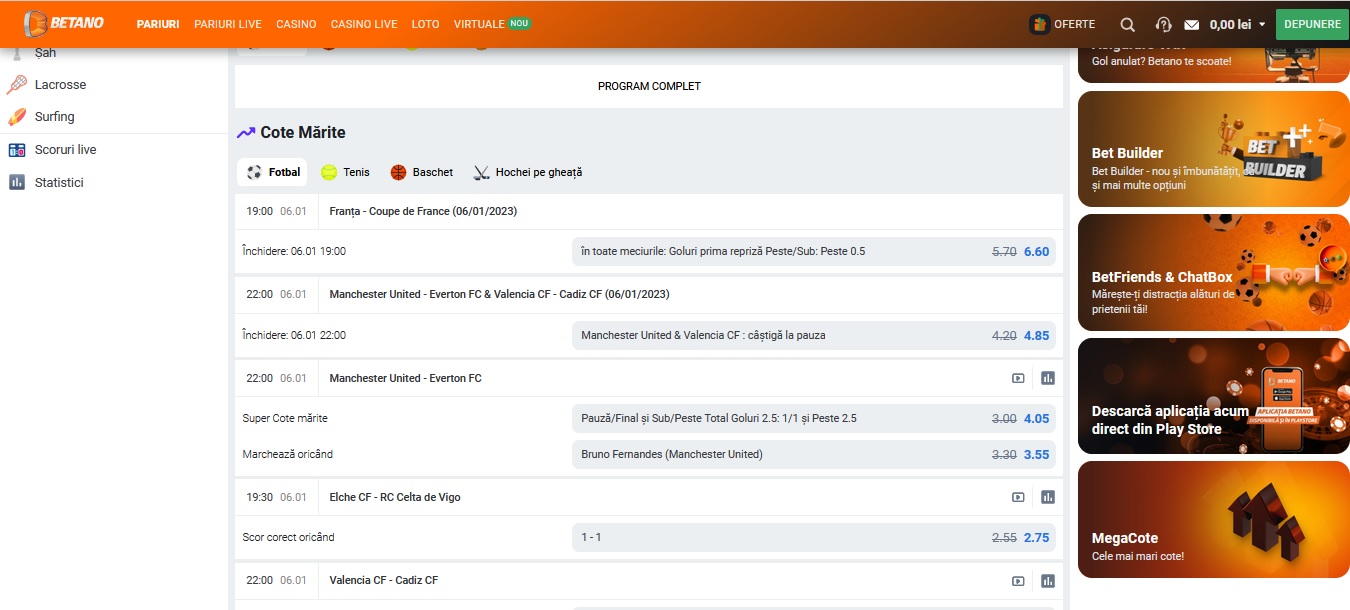Switch to the Baschet tab
Image resolution: width=1350 pixels, height=610 pixels.
point(421,172)
